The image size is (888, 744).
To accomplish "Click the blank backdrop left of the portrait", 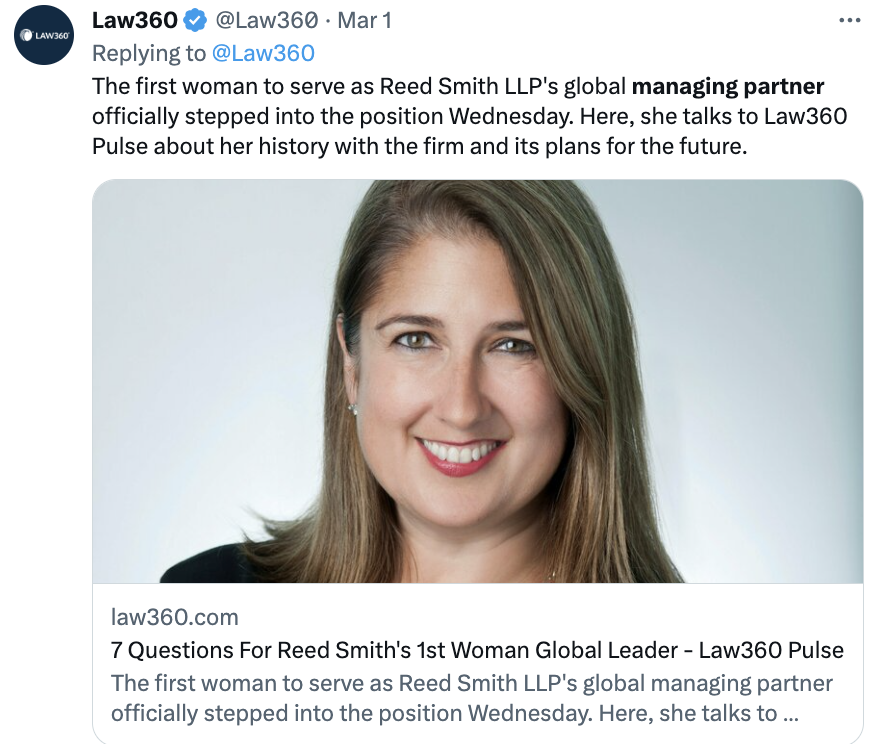I will point(200,350).
